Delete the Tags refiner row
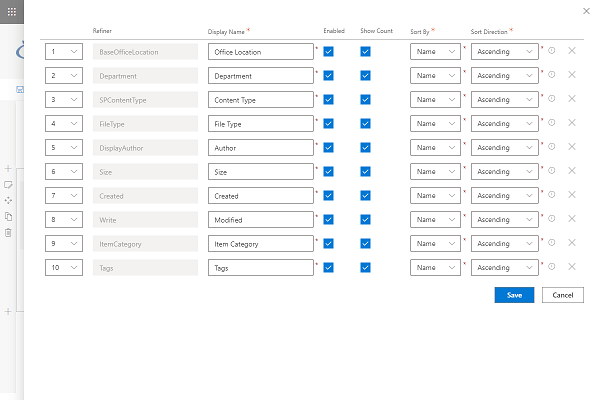 [572, 266]
